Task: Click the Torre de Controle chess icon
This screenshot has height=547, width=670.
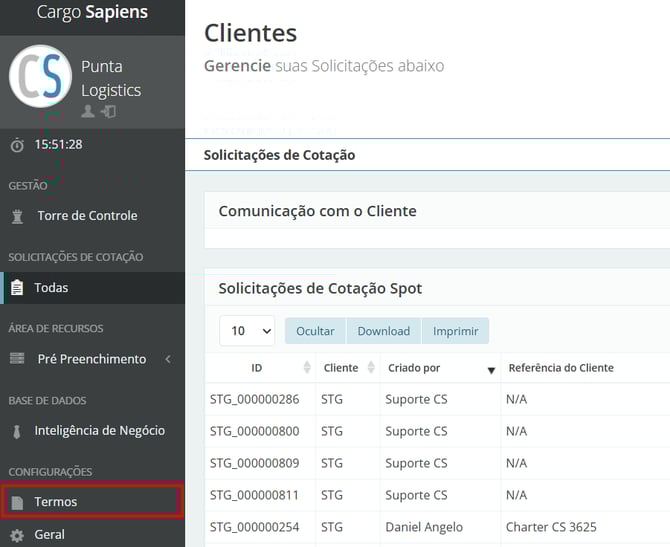Action: [17, 216]
